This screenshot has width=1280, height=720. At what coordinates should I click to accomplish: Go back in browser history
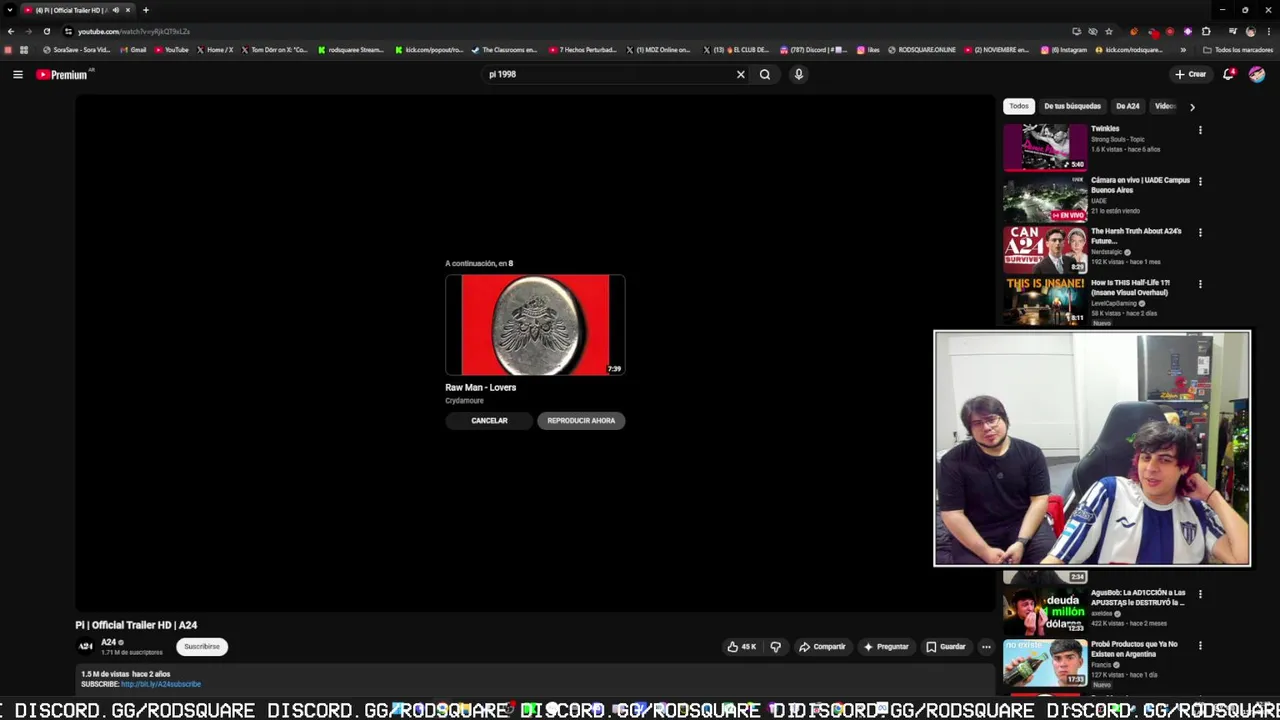11,31
